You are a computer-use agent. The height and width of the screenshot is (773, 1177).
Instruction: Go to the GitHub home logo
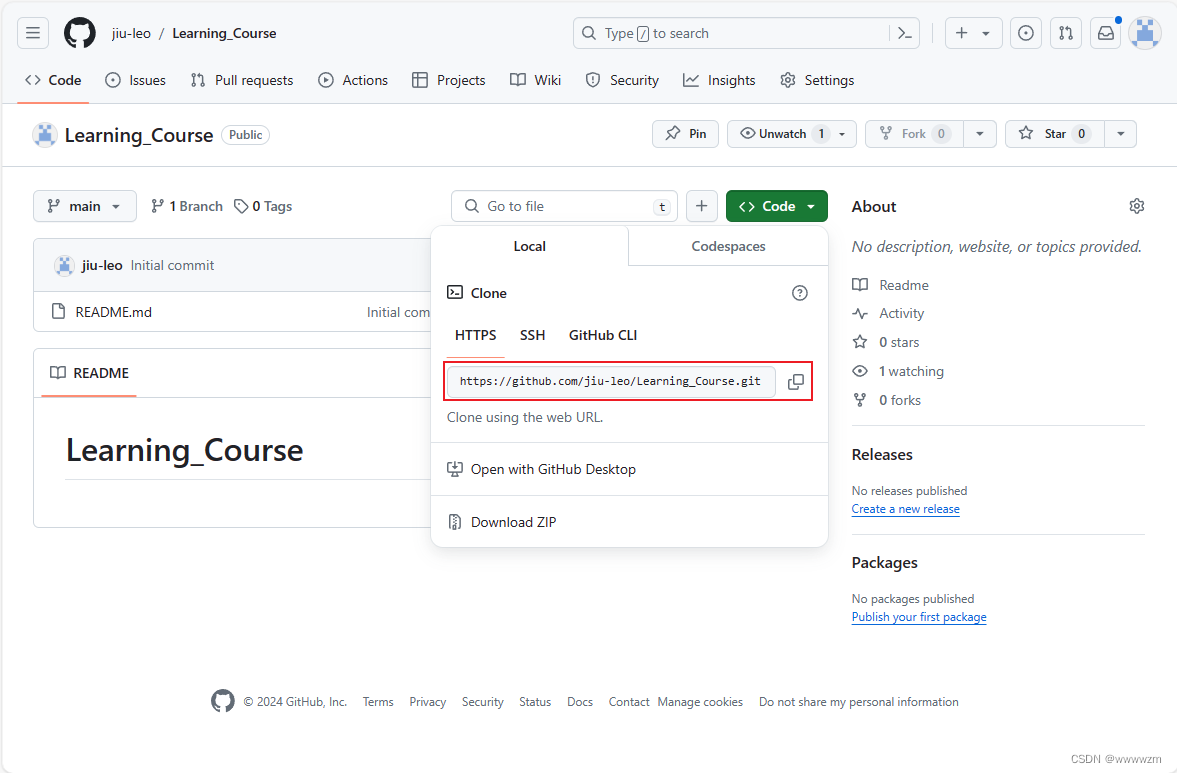click(80, 33)
